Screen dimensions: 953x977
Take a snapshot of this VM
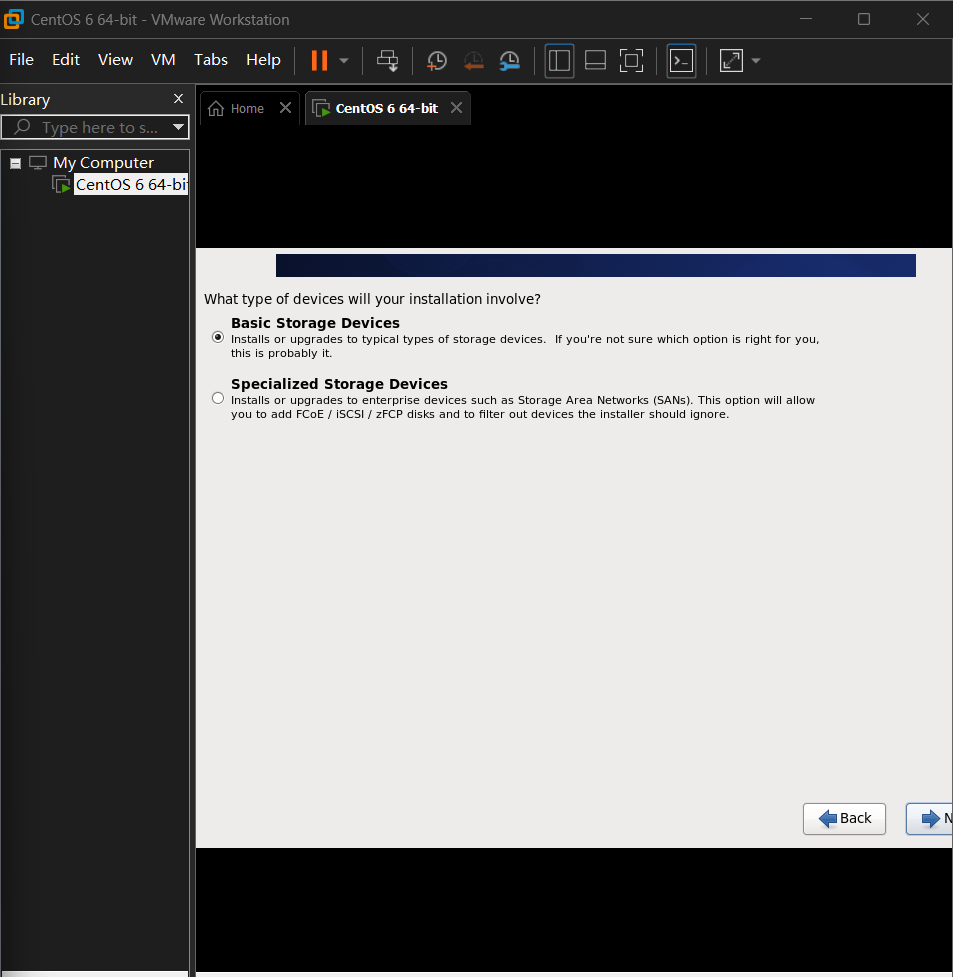click(x=436, y=60)
